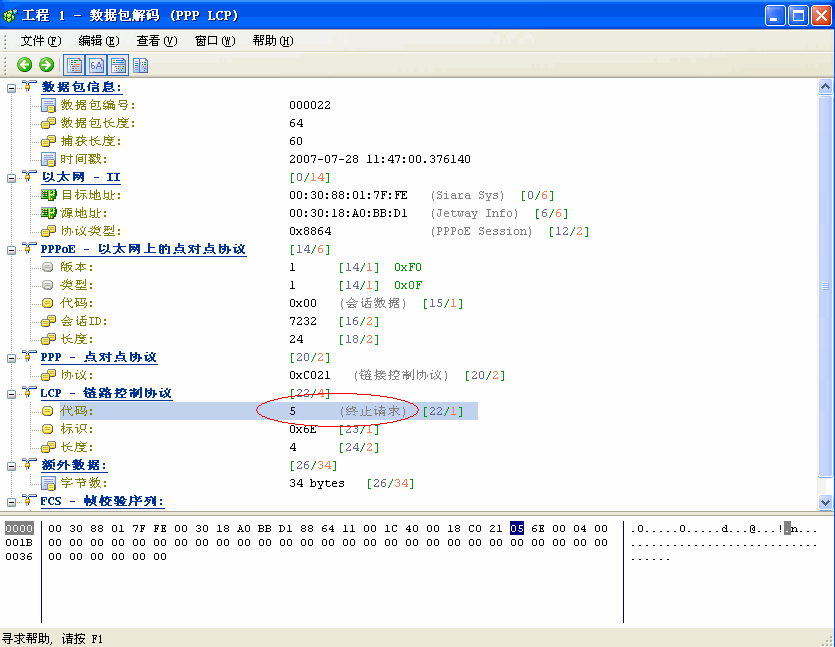The image size is (835, 647).
Task: Collapse the PPPoE protocol tree node
Action: pos(10,249)
